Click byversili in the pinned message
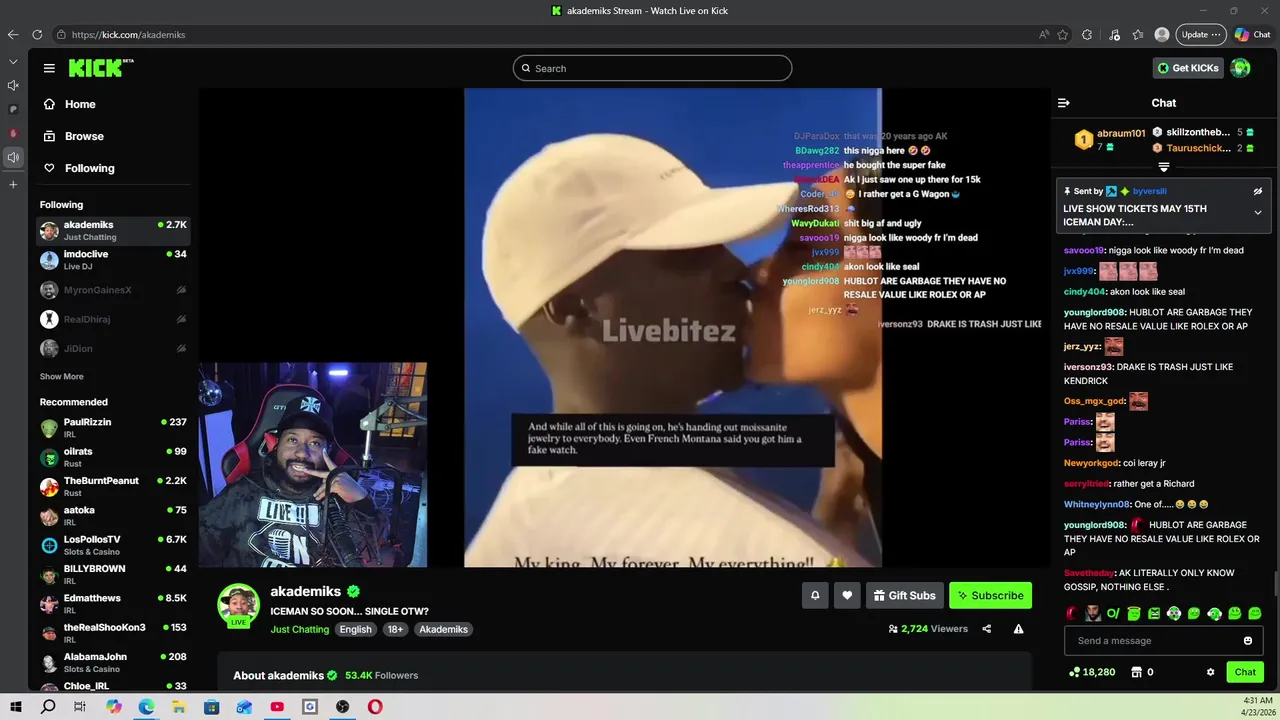Viewport: 1280px width, 720px height. [x=1150, y=191]
